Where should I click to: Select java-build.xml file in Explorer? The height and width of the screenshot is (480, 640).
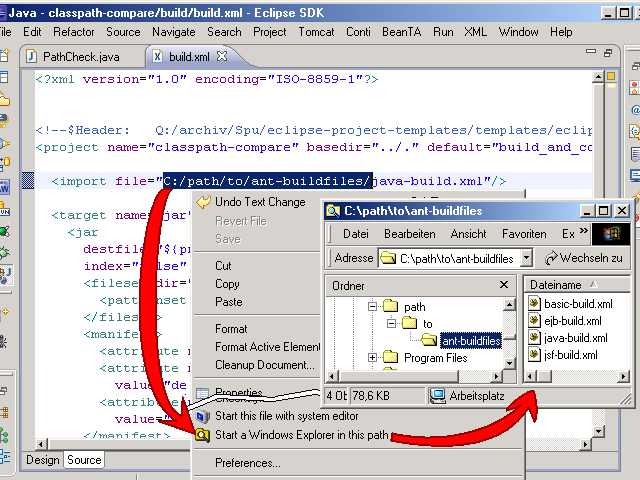click(576, 338)
